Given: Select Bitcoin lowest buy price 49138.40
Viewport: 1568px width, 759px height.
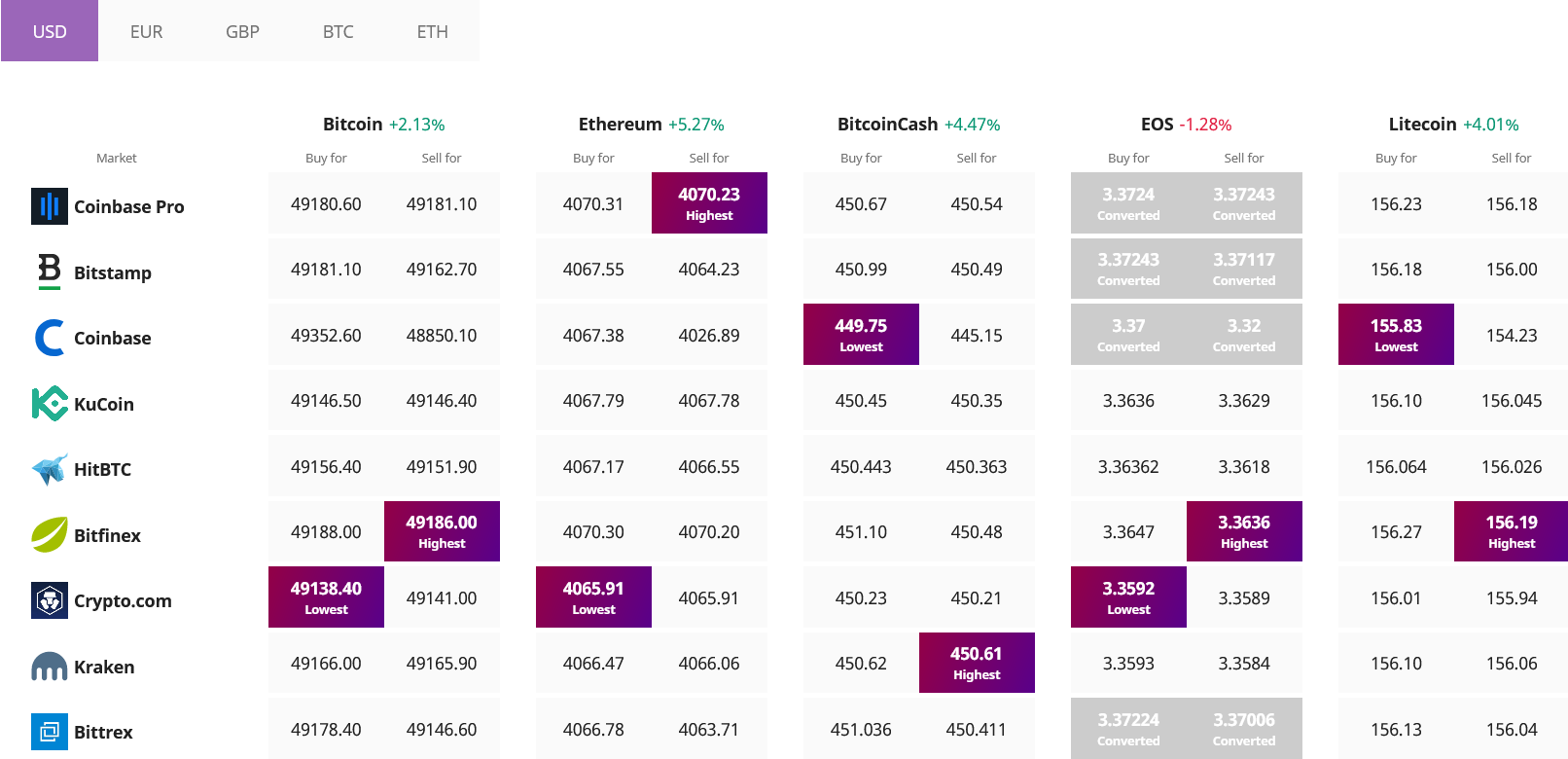Looking at the screenshot, I should pyautogui.click(x=326, y=597).
